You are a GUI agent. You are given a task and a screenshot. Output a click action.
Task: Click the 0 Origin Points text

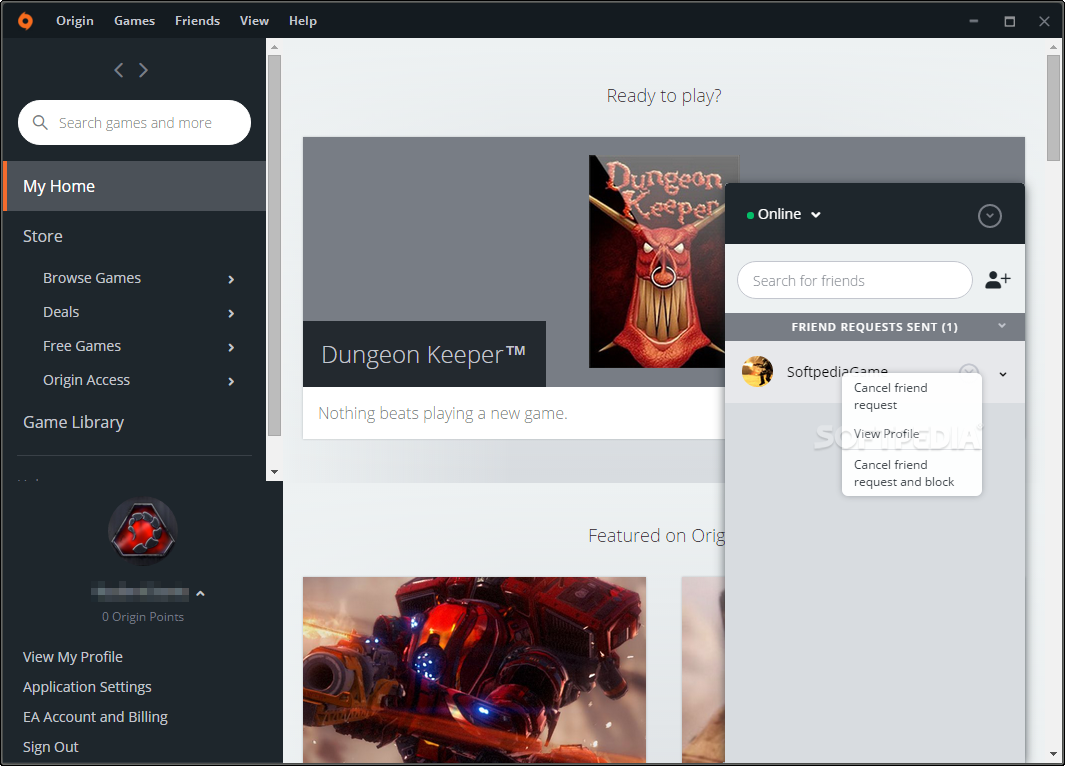143,617
